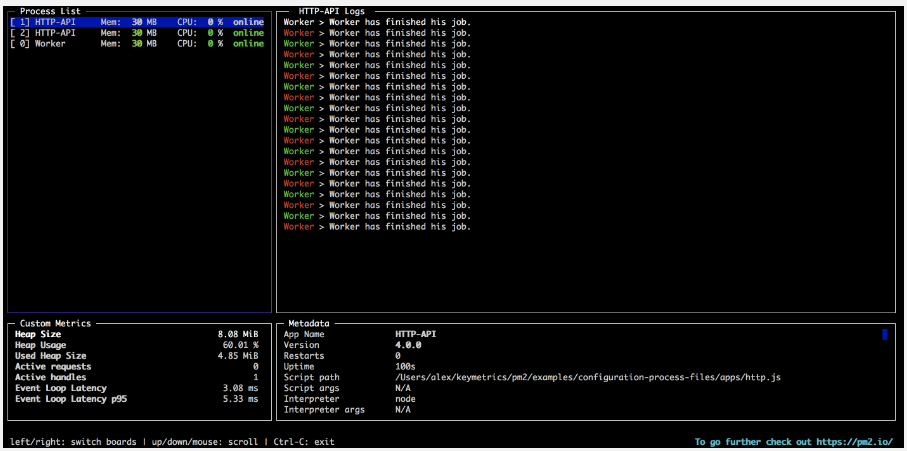This screenshot has width=907, height=451.
Task: Click the online status of Worker process
Action: pyautogui.click(x=248, y=43)
